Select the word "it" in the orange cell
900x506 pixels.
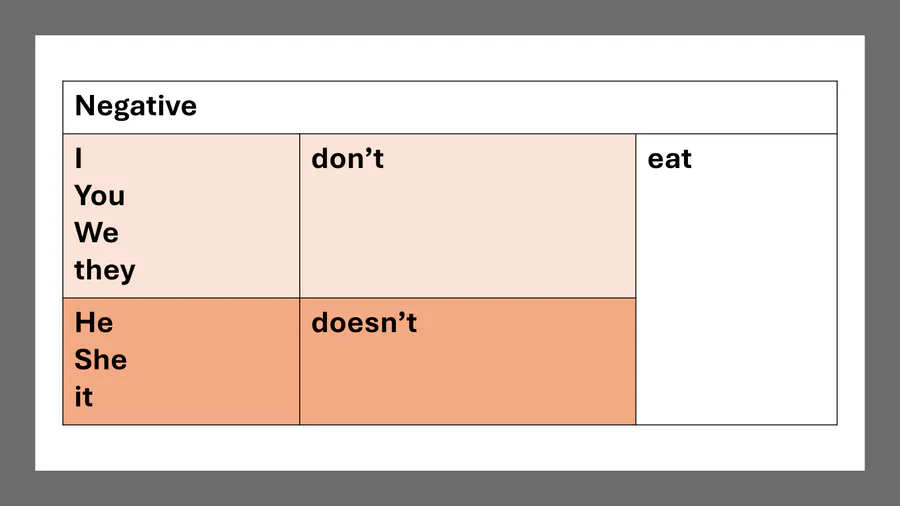(83, 397)
